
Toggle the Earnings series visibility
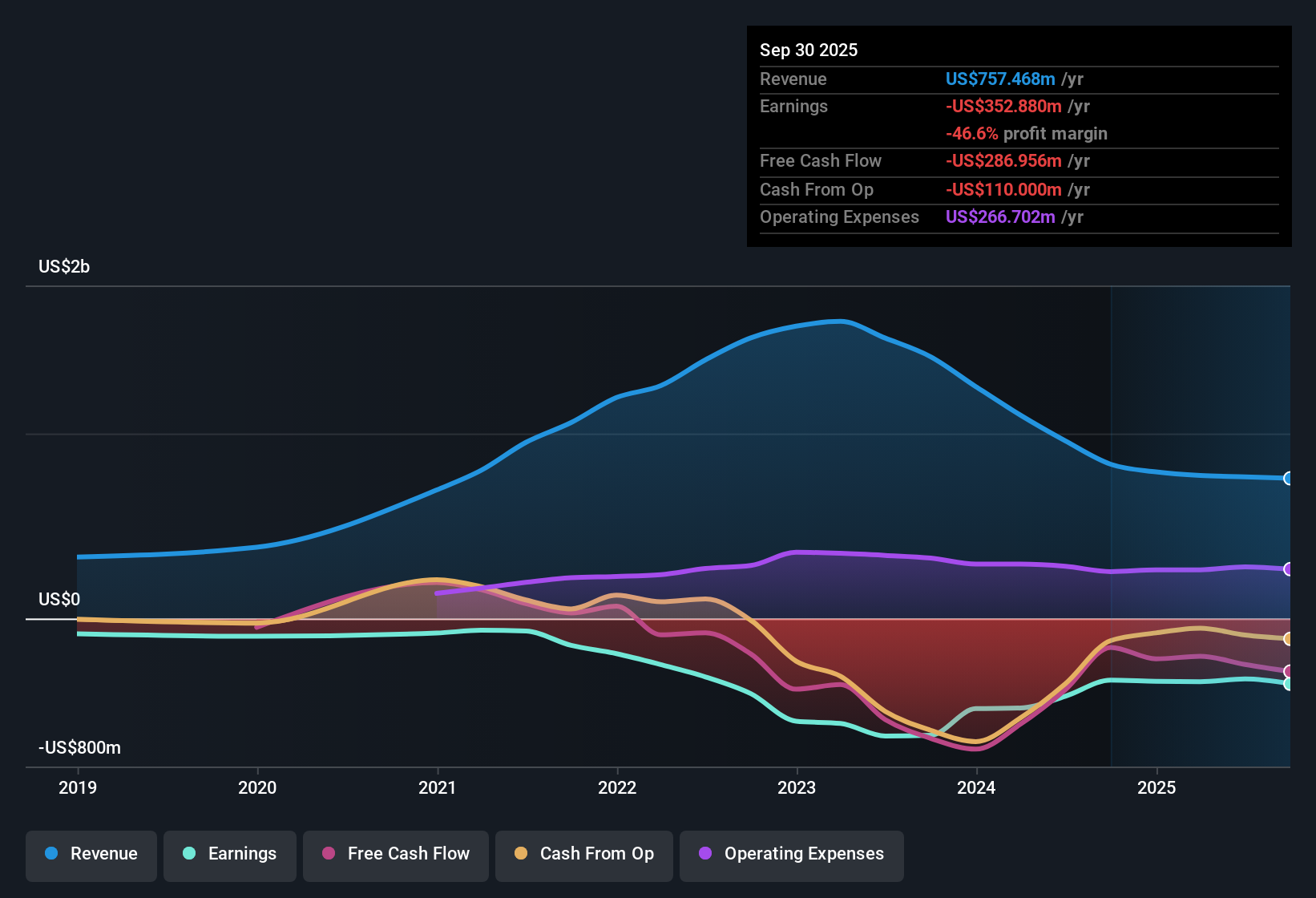point(230,854)
